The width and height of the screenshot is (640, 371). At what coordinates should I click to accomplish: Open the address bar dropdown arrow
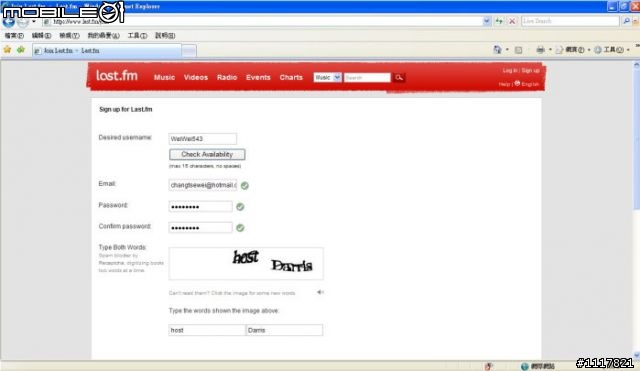pos(487,21)
